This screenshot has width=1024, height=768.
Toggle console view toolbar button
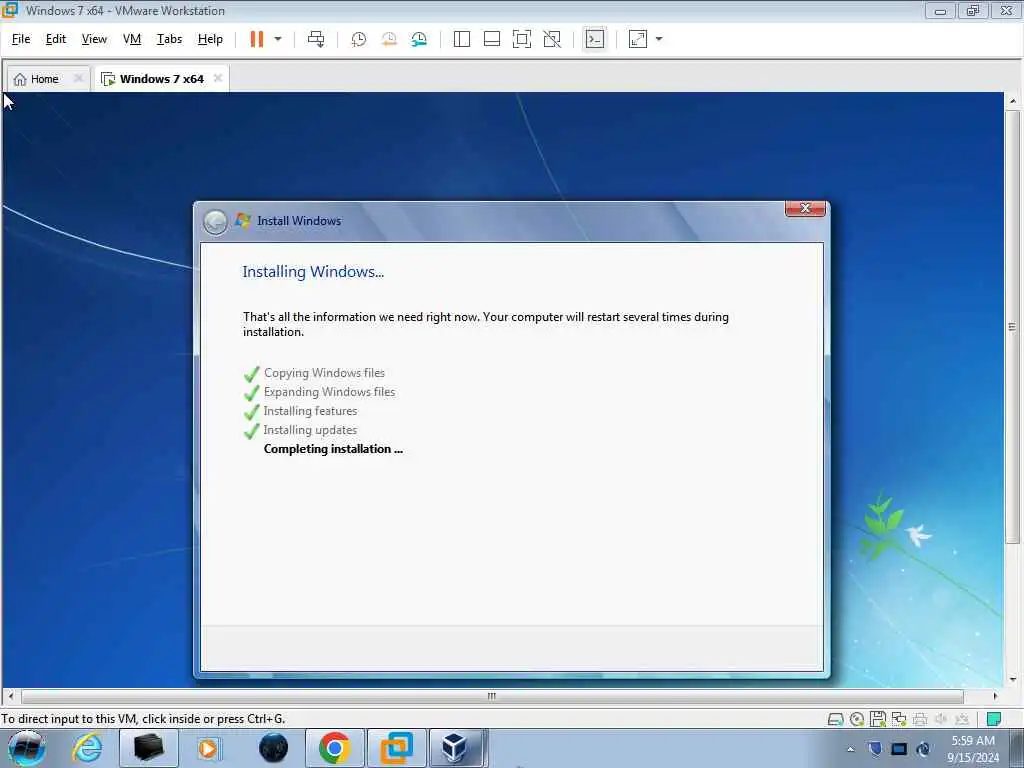[x=594, y=39]
